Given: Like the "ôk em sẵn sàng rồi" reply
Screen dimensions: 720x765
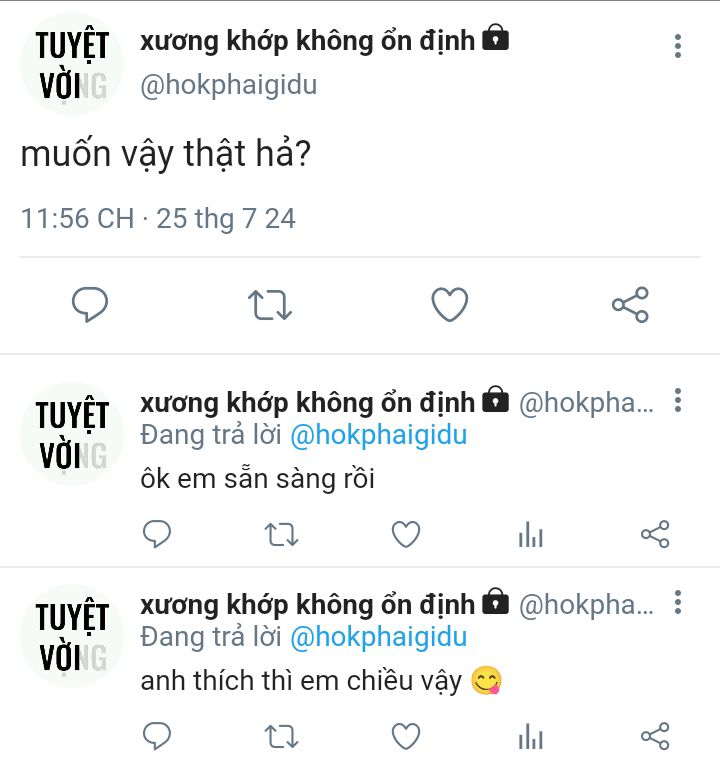Looking at the screenshot, I should tap(405, 535).
